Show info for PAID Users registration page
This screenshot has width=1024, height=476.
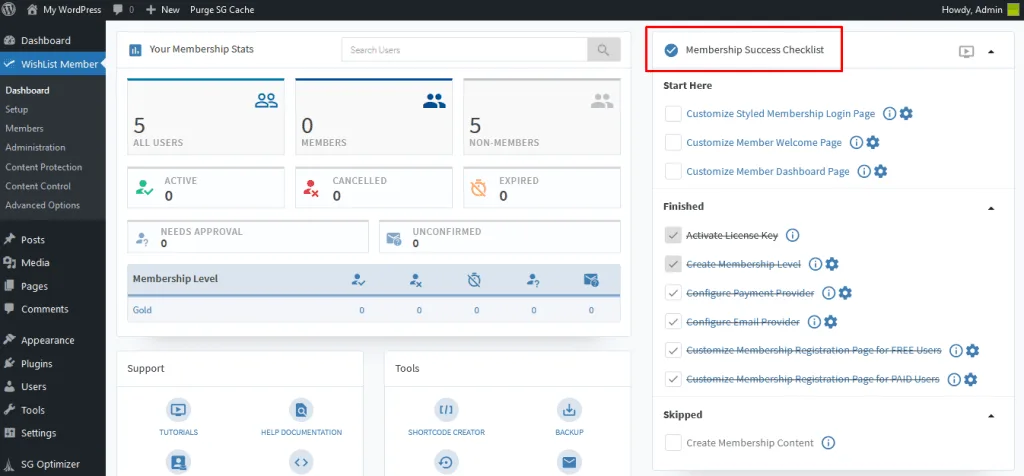[x=954, y=379]
